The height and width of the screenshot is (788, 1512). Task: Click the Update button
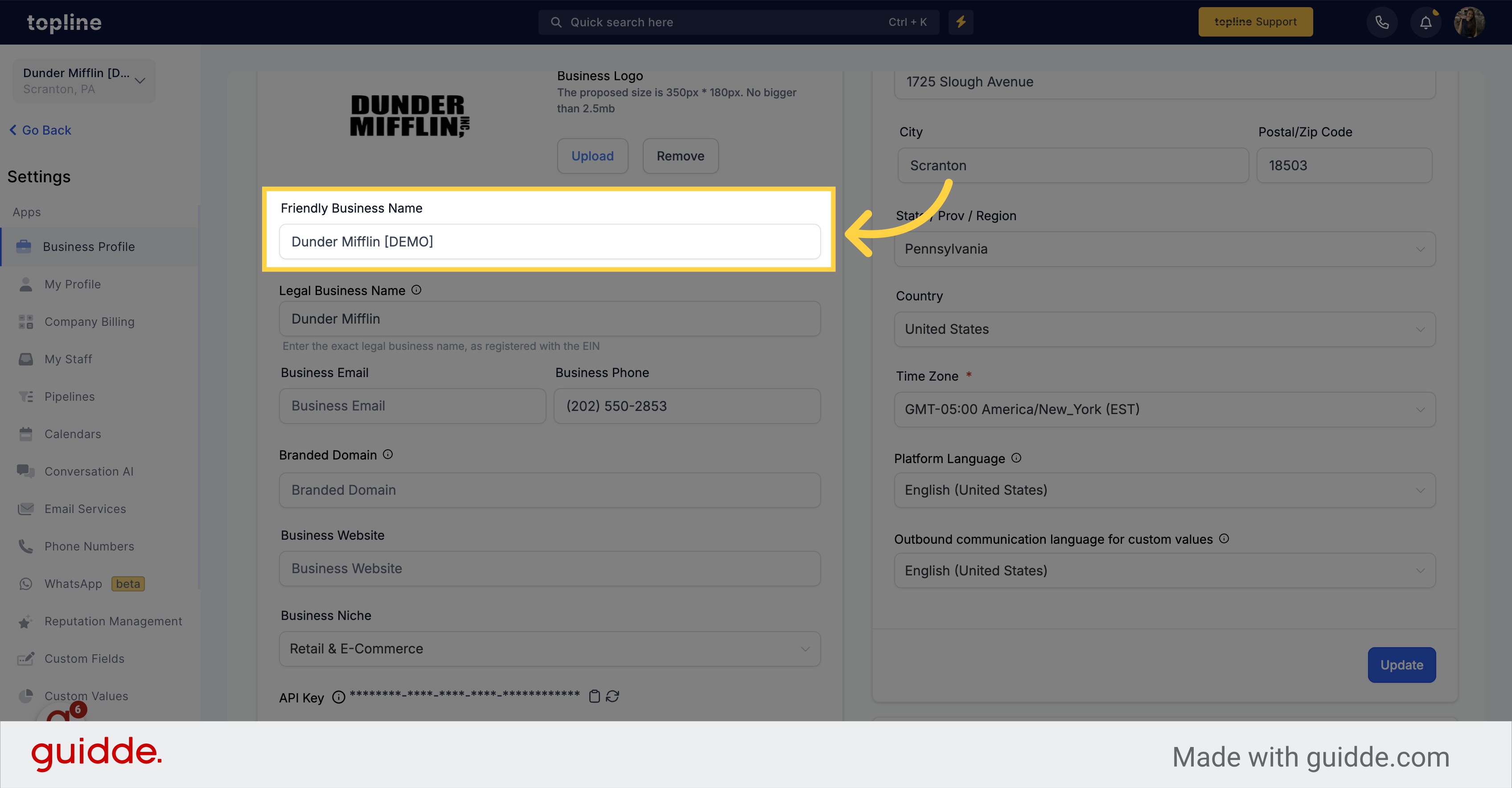[x=1402, y=664]
